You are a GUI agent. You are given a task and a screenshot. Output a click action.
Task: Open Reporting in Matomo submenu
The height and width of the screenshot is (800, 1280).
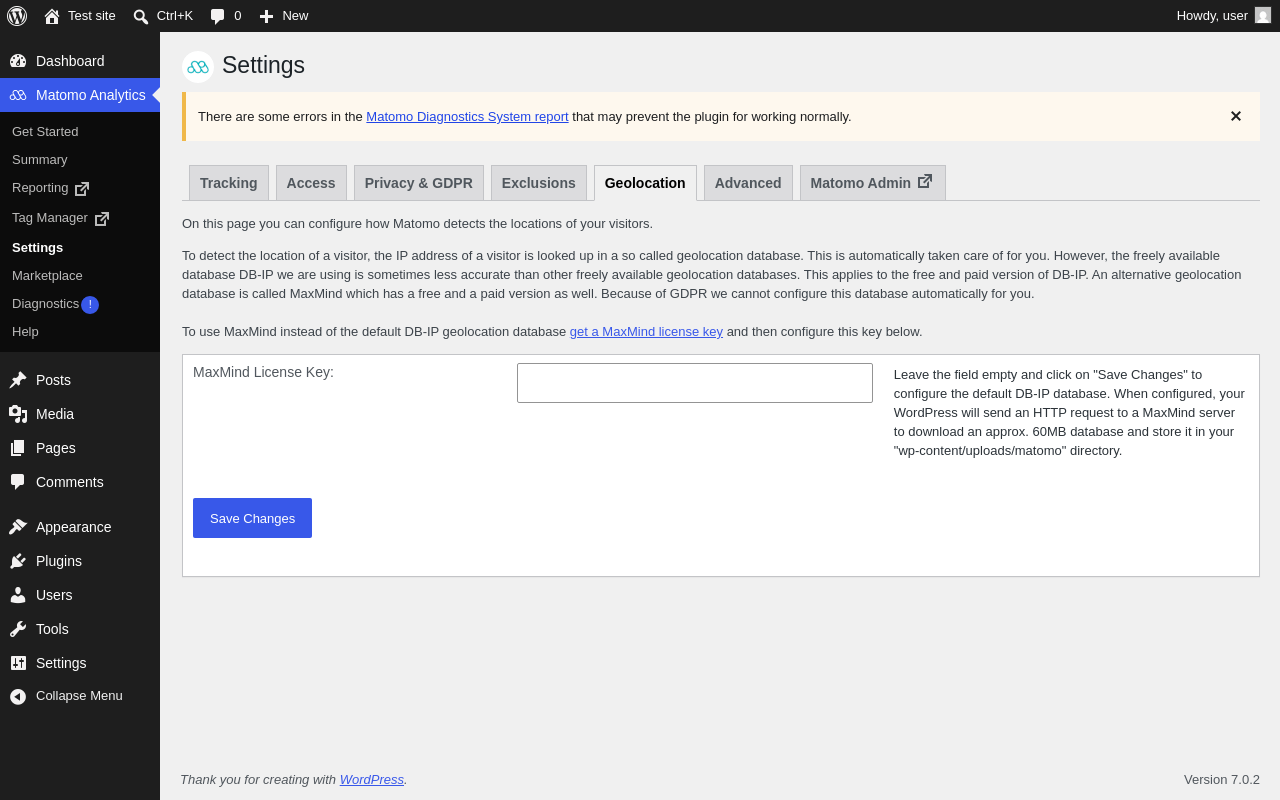(40, 188)
